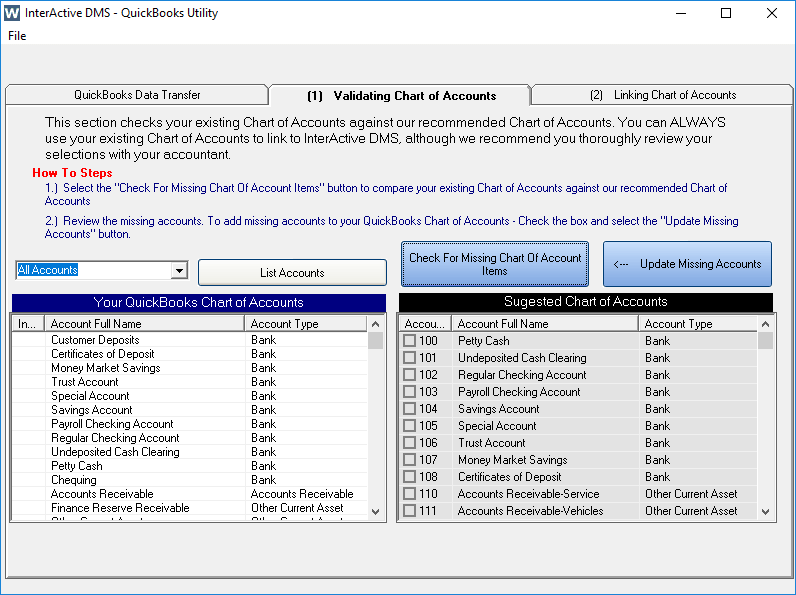Viewport: 796px width, 595px height.
Task: Select the 106 Trust Account checkbox
Action: [x=409, y=443]
